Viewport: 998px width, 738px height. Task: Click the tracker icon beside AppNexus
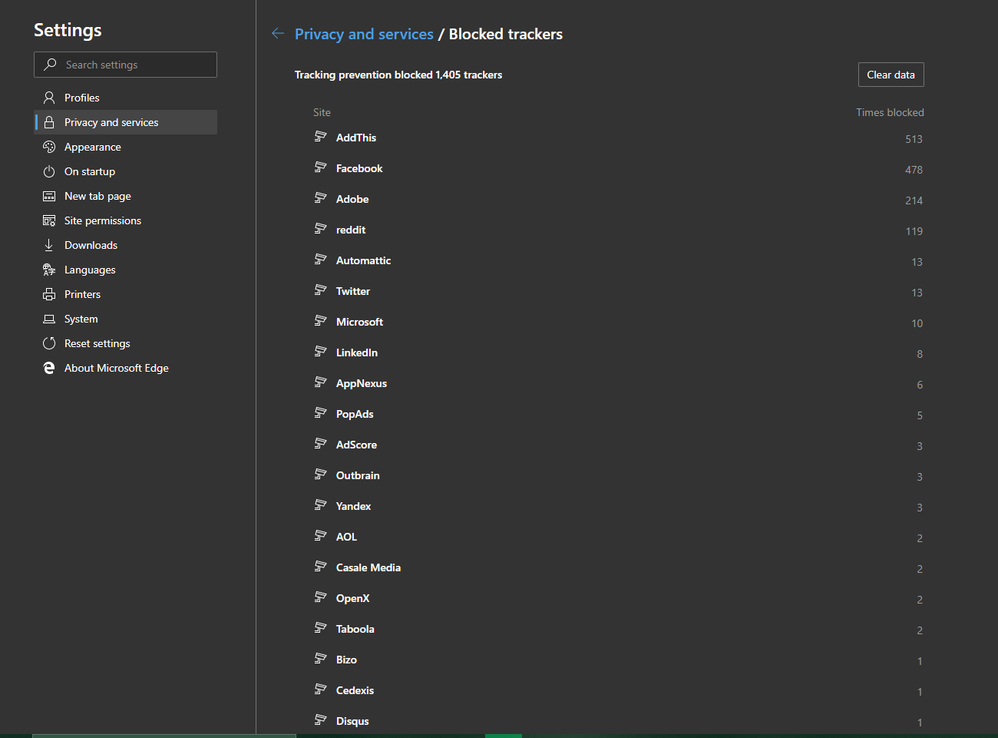click(320, 382)
